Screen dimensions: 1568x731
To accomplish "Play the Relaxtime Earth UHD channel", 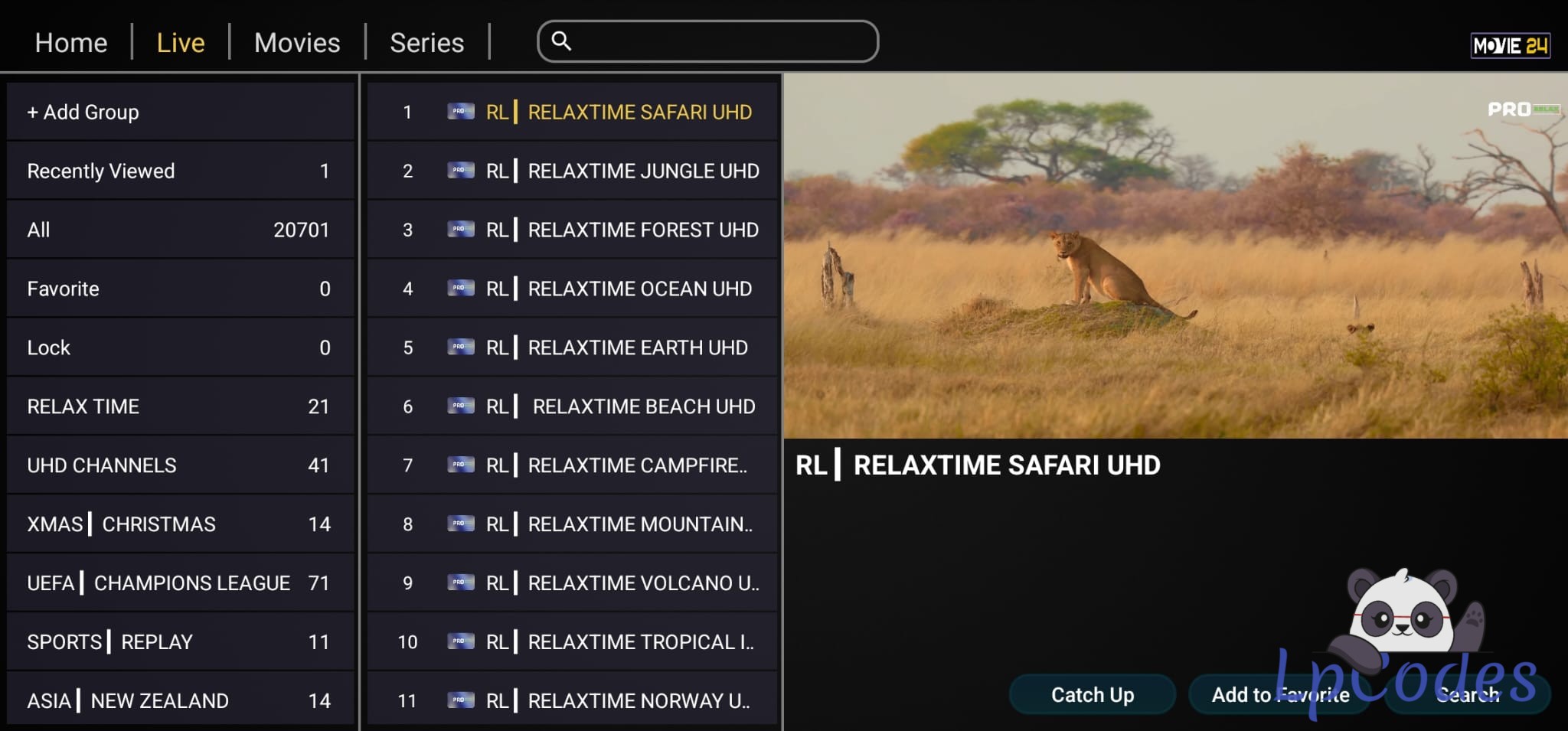I will pyautogui.click(x=637, y=348).
